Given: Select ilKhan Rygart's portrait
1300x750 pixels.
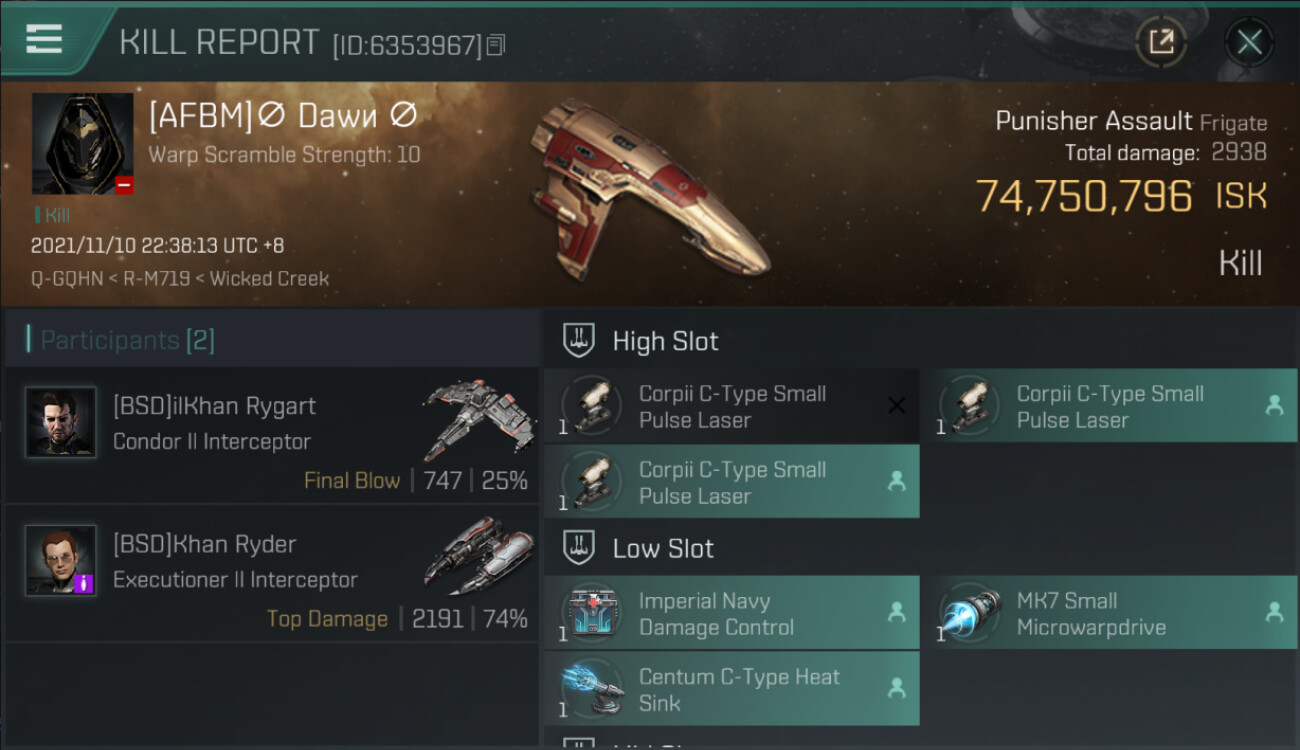Looking at the screenshot, I should pyautogui.click(x=60, y=423).
